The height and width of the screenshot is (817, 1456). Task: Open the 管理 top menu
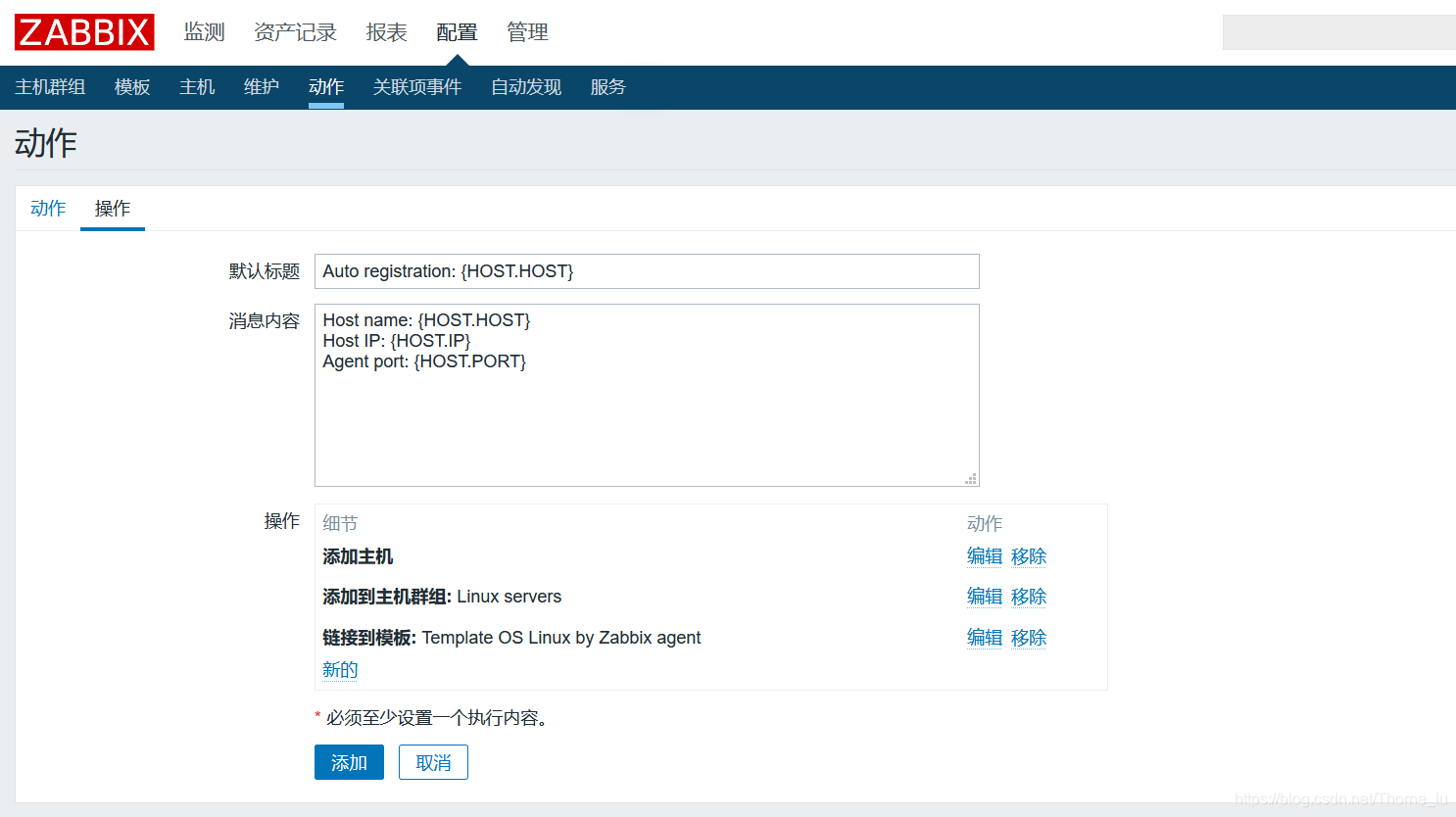(x=527, y=32)
